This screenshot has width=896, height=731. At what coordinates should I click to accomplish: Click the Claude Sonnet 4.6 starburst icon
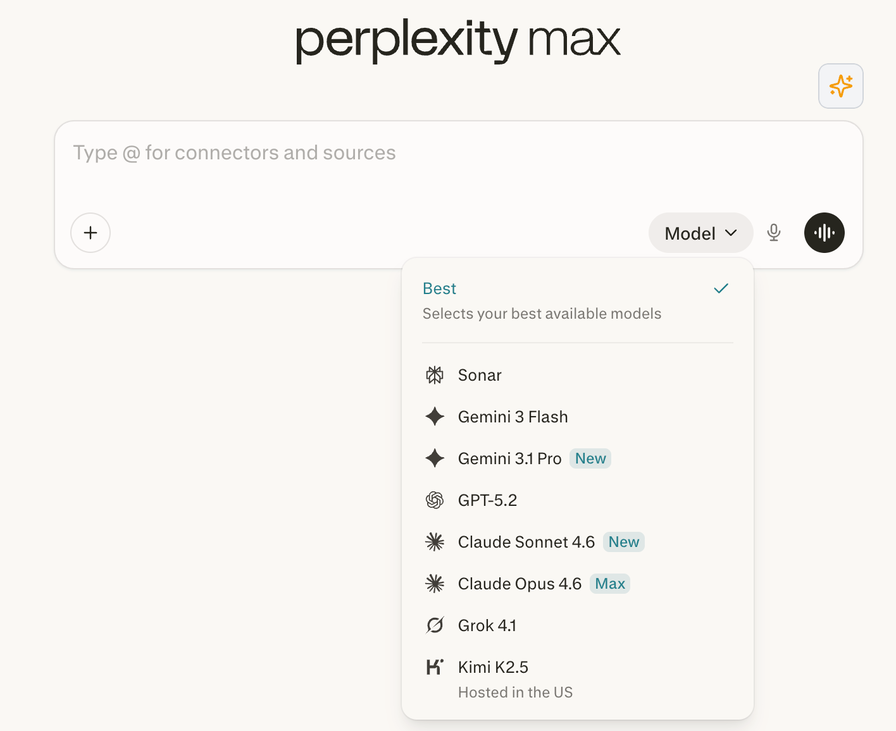click(x=434, y=542)
